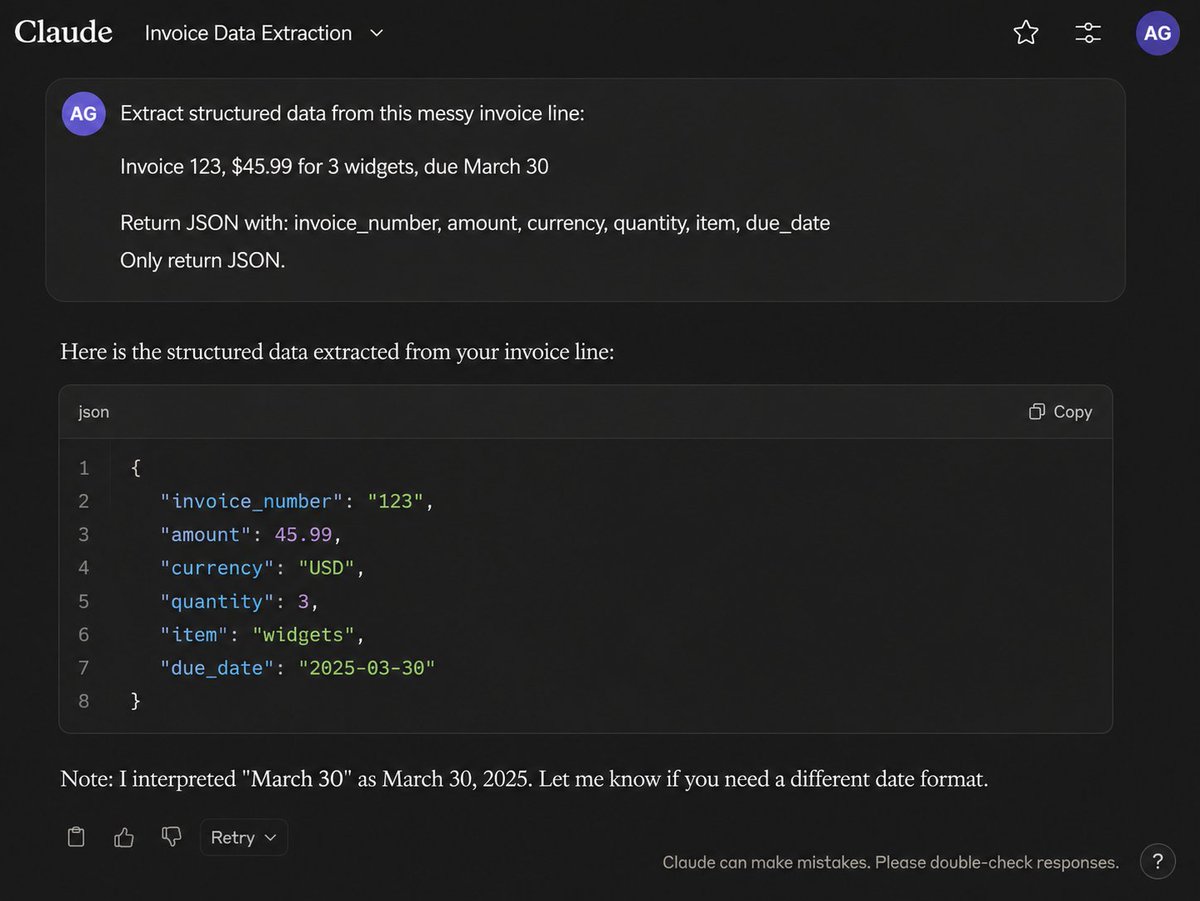This screenshot has height=901, width=1200.
Task: Click the "Return JSON with" instruction line
Action: tap(475, 223)
